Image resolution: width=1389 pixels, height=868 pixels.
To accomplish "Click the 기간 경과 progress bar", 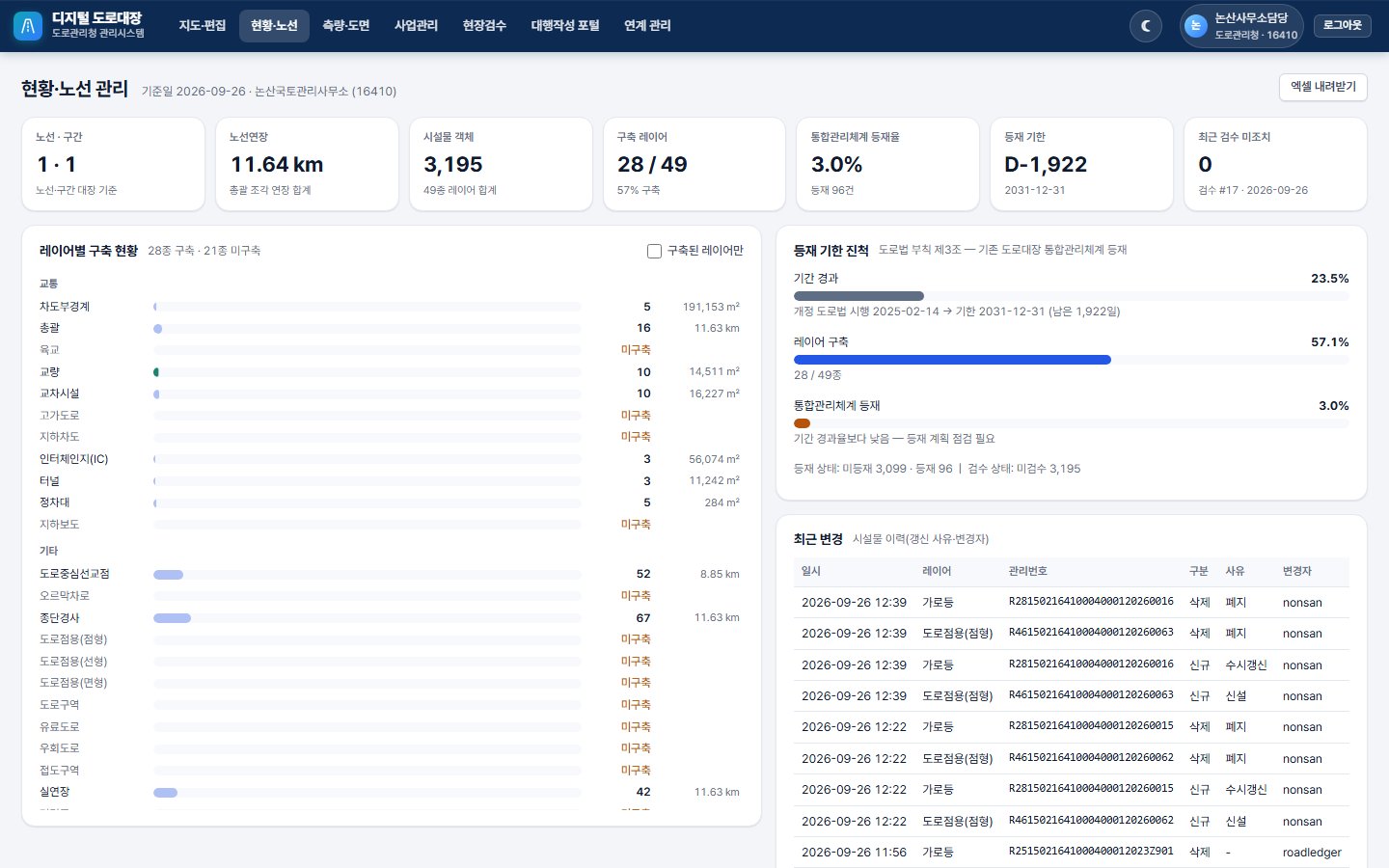I will [x=1072, y=296].
